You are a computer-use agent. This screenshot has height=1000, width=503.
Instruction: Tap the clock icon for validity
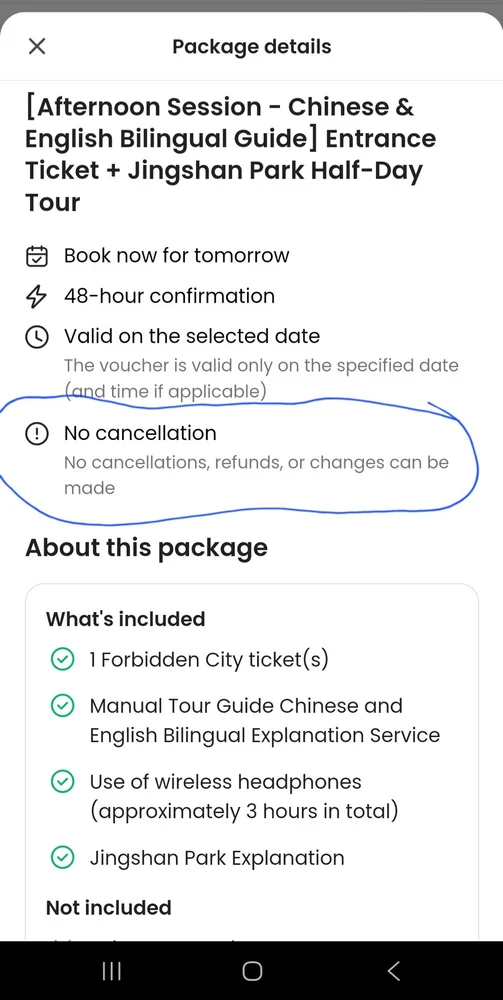pyautogui.click(x=36, y=337)
